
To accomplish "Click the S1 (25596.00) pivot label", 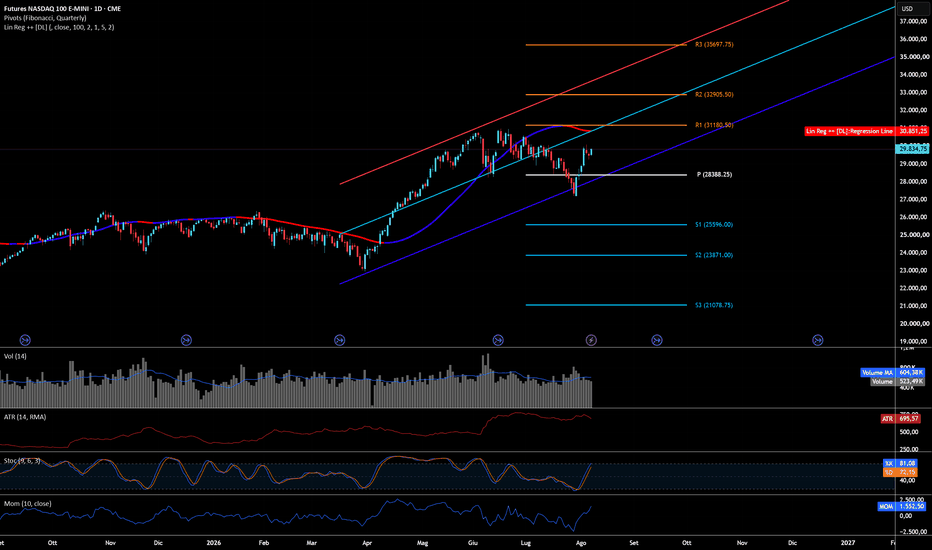I will point(714,225).
